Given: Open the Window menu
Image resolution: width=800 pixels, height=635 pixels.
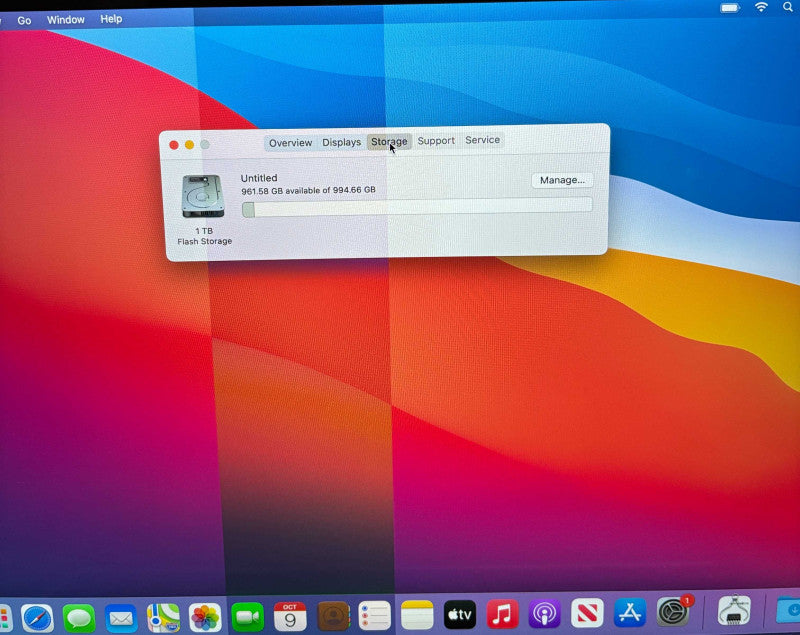Looking at the screenshot, I should (x=66, y=19).
